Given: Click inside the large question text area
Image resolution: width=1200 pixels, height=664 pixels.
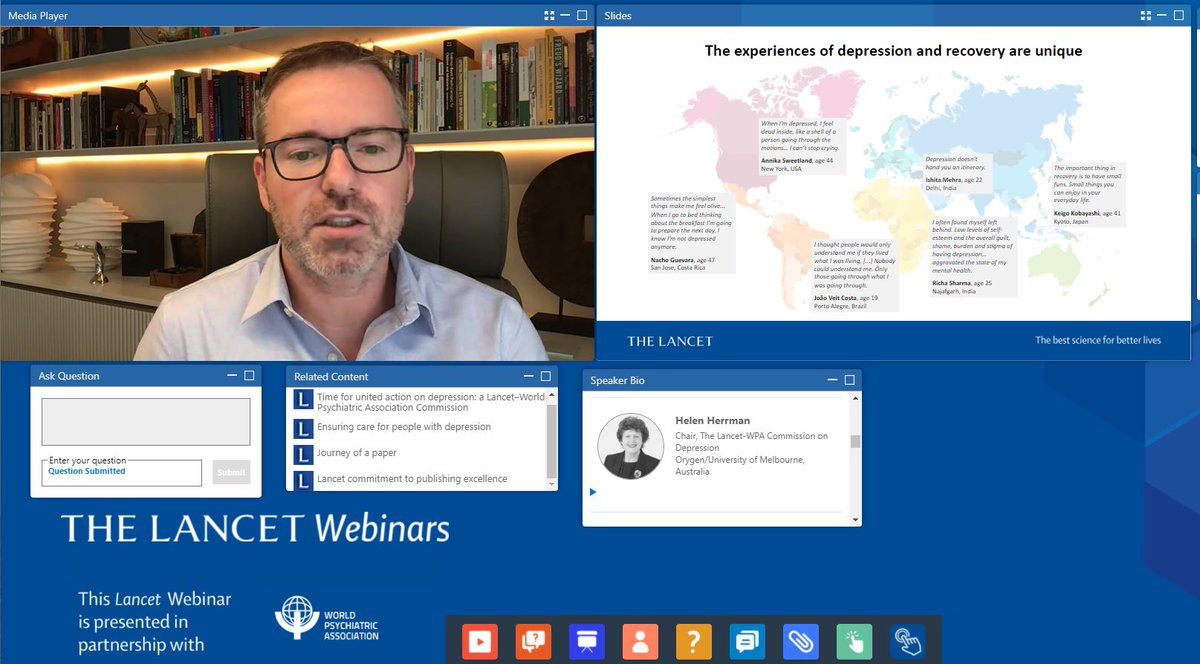Looking at the screenshot, I should pos(146,422).
